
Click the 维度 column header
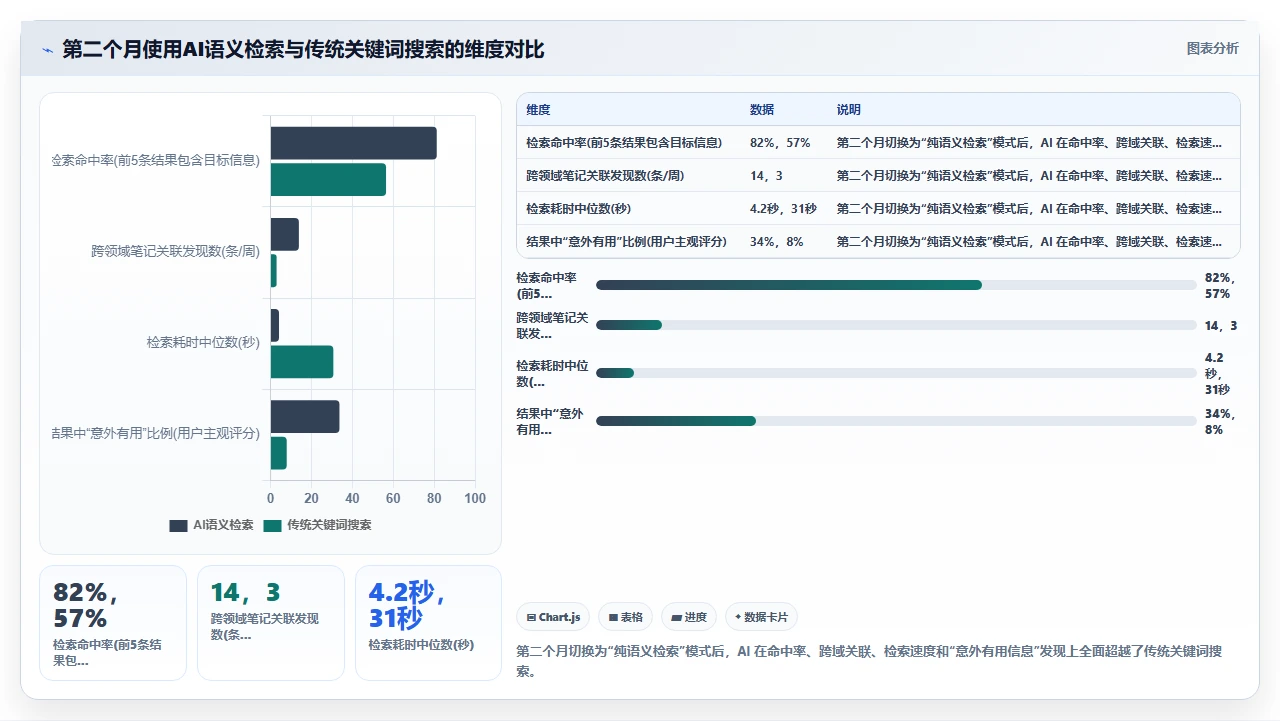538,110
